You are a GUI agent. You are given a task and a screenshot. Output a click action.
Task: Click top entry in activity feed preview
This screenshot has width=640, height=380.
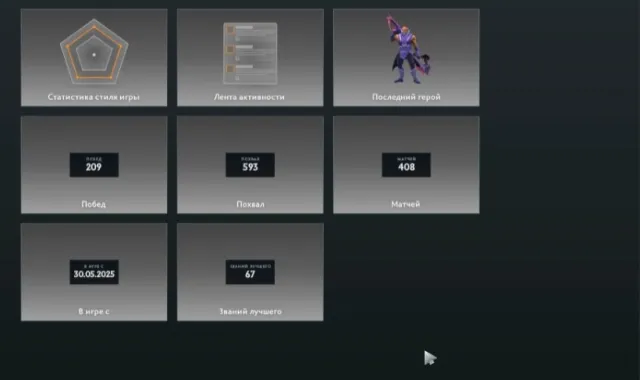[x=250, y=32]
